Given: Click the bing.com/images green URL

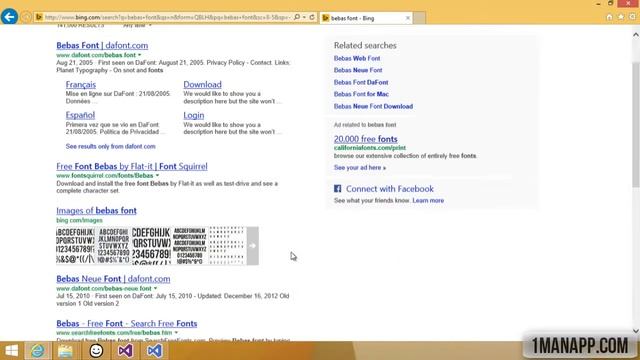Looking at the screenshot, I should click(79, 220).
